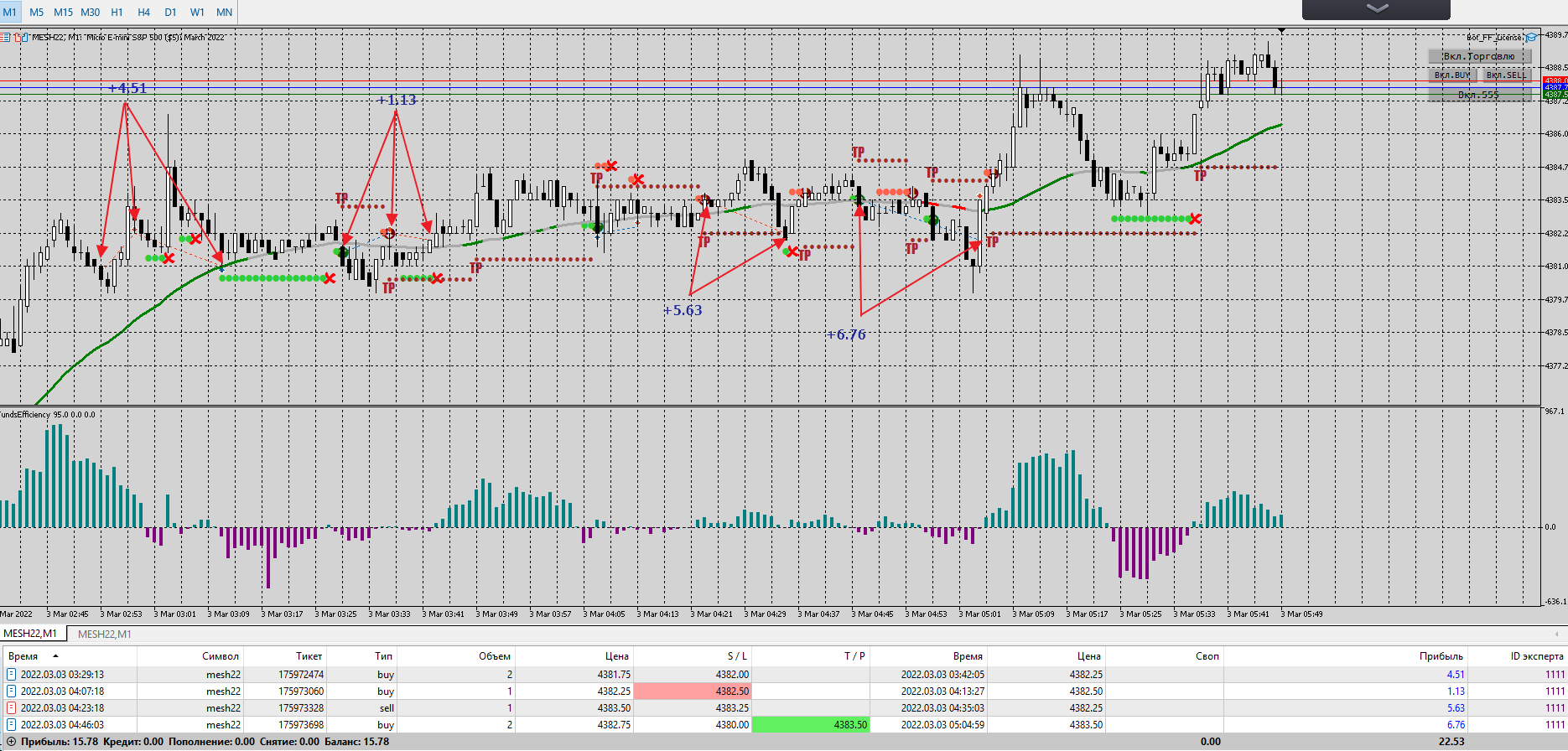Click the chart shift triangle marker above the chart
The height and width of the screenshot is (751, 1568).
click(1281, 31)
